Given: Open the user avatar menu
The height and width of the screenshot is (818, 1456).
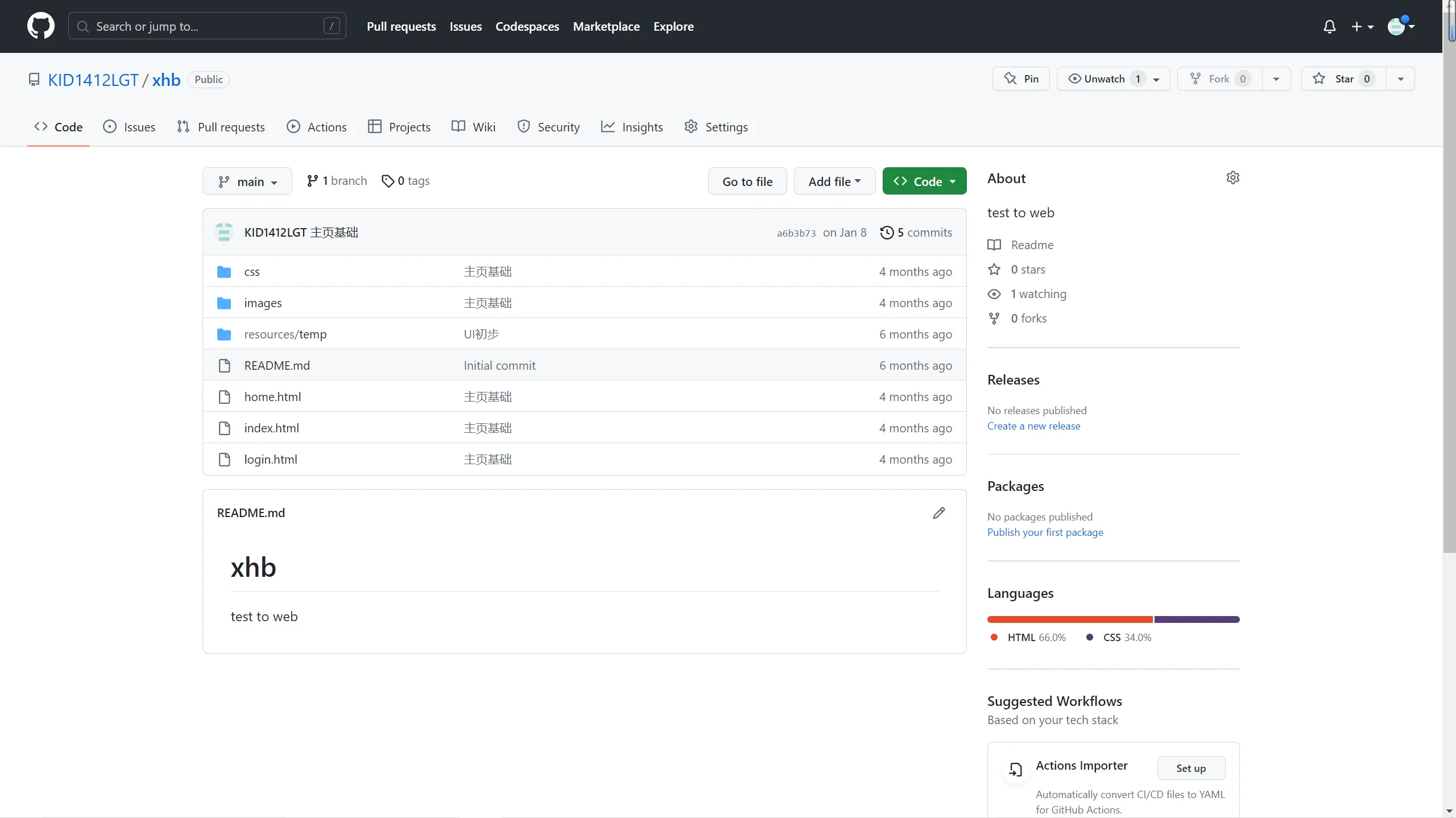Looking at the screenshot, I should (1401, 26).
